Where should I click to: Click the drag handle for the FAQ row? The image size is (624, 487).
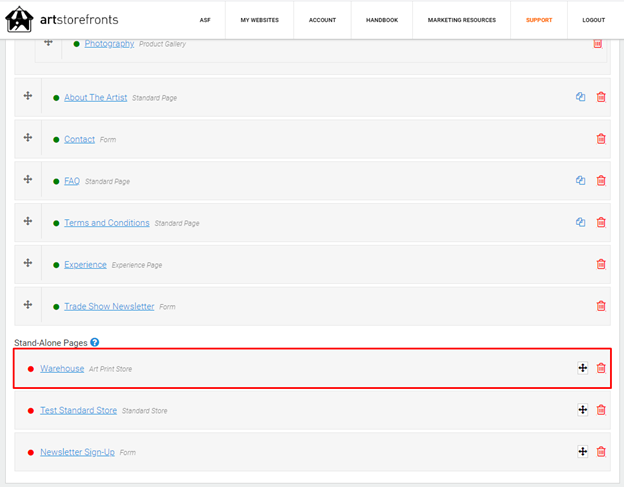point(28,179)
